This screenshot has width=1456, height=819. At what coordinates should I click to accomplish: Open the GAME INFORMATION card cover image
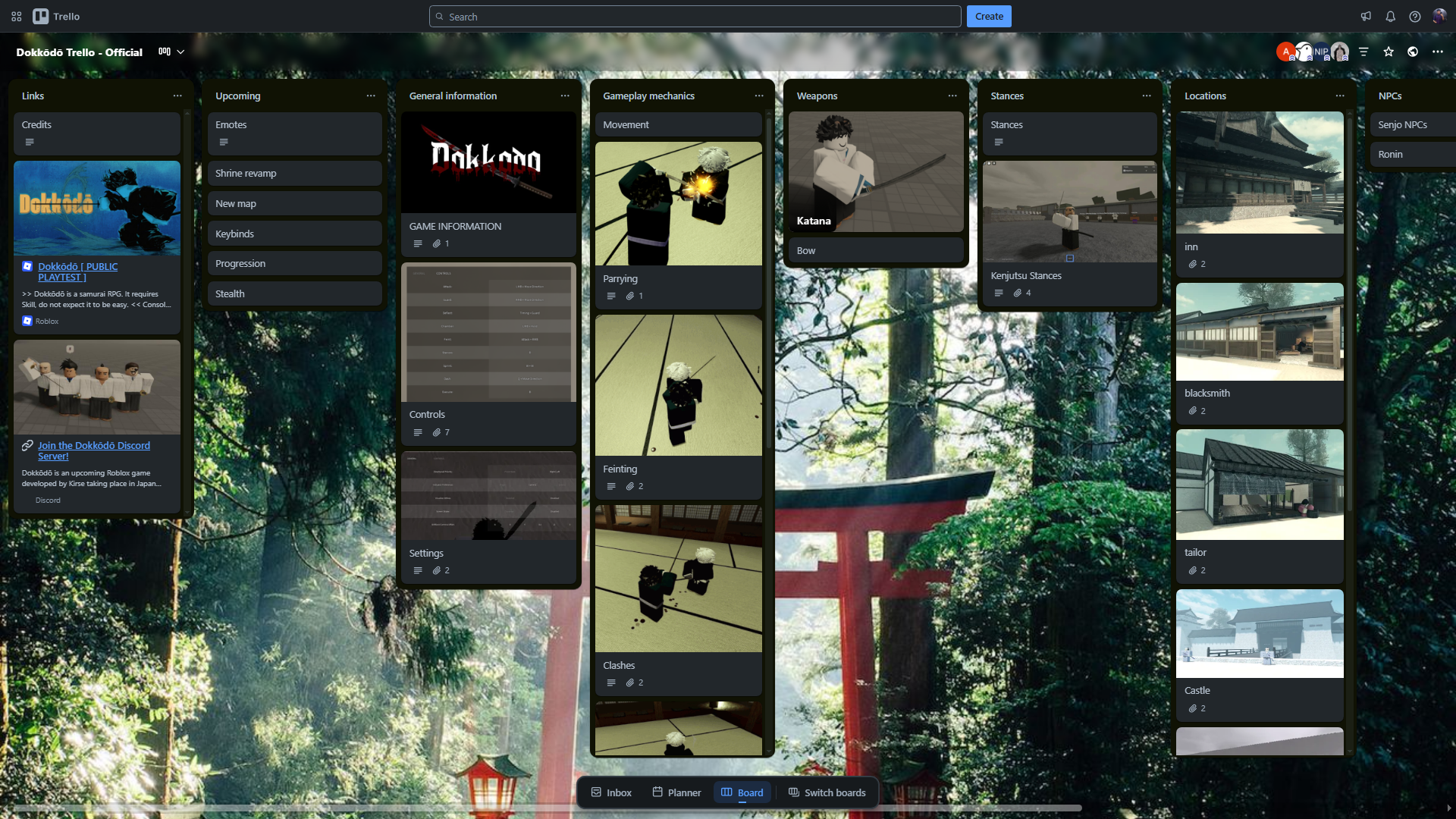488,162
